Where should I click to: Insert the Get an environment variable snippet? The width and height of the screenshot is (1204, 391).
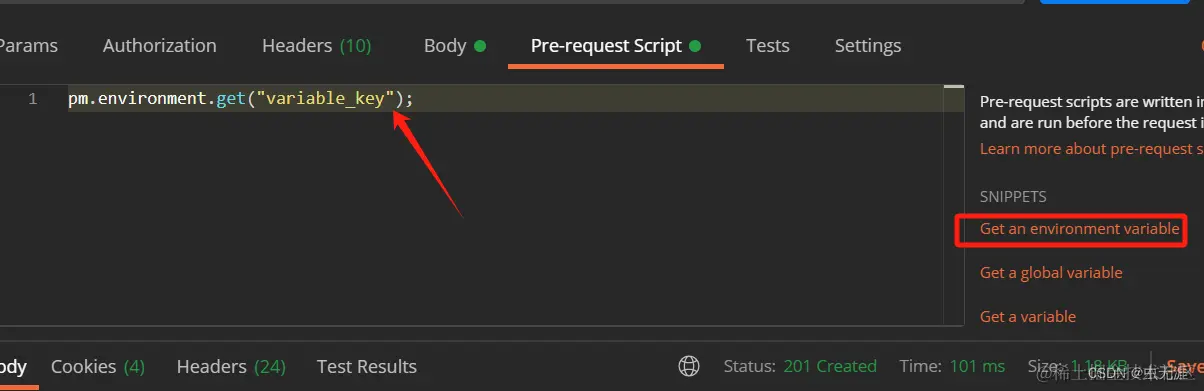1079,229
